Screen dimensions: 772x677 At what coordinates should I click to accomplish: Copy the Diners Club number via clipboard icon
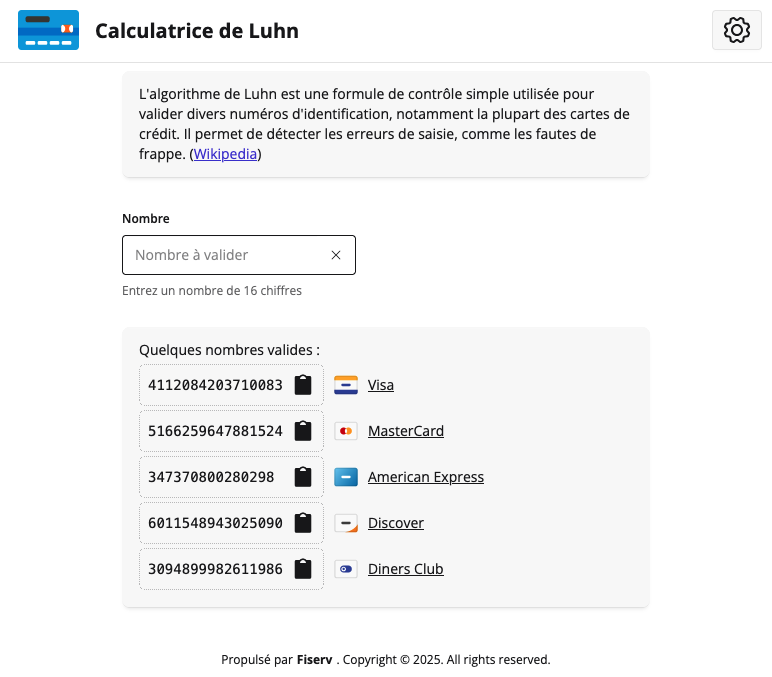coord(303,569)
